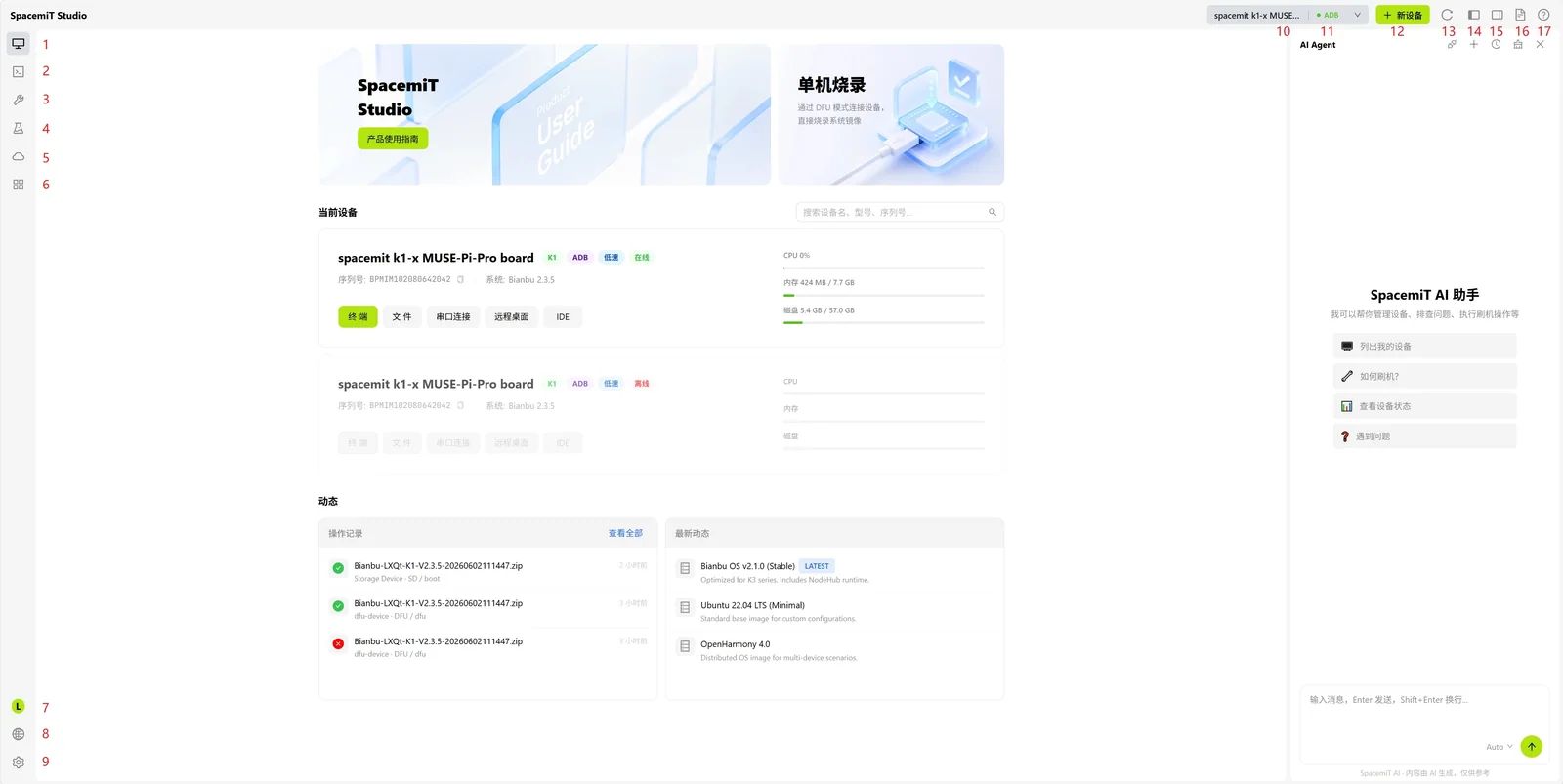Open the globe language icon in the sidebar
Screen dimensions: 1563x784
(18, 734)
